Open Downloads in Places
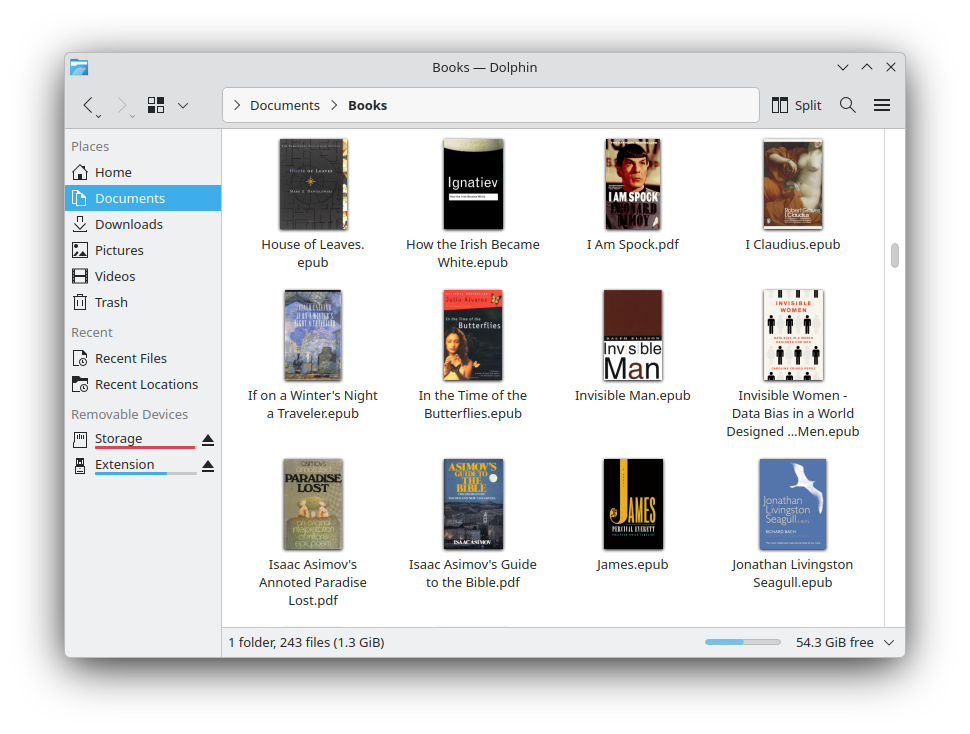This screenshot has width=970, height=734. (x=143, y=224)
